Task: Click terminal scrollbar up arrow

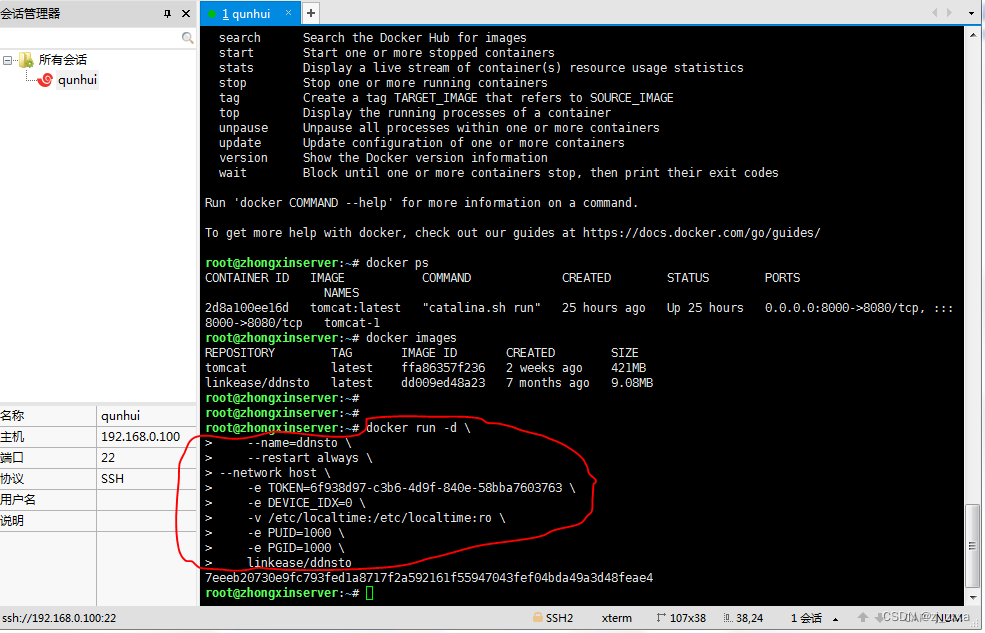Action: point(974,34)
